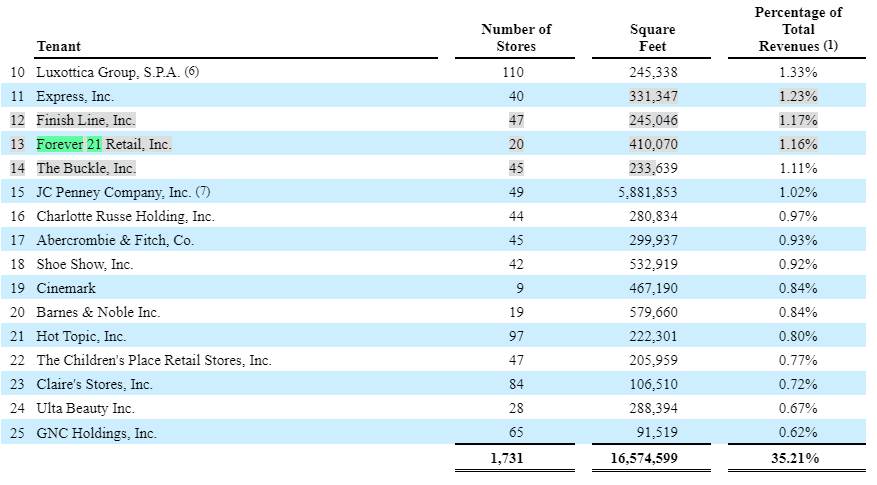Click footnote marker (6) beside Luxottica
The image size is (877, 485).
pos(192,71)
